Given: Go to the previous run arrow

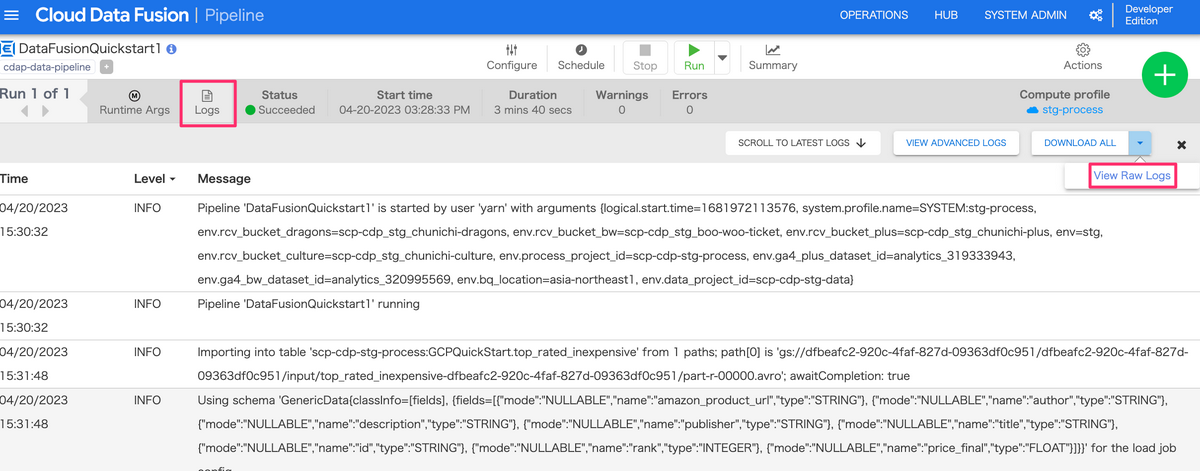Looking at the screenshot, I should (x=25, y=112).
